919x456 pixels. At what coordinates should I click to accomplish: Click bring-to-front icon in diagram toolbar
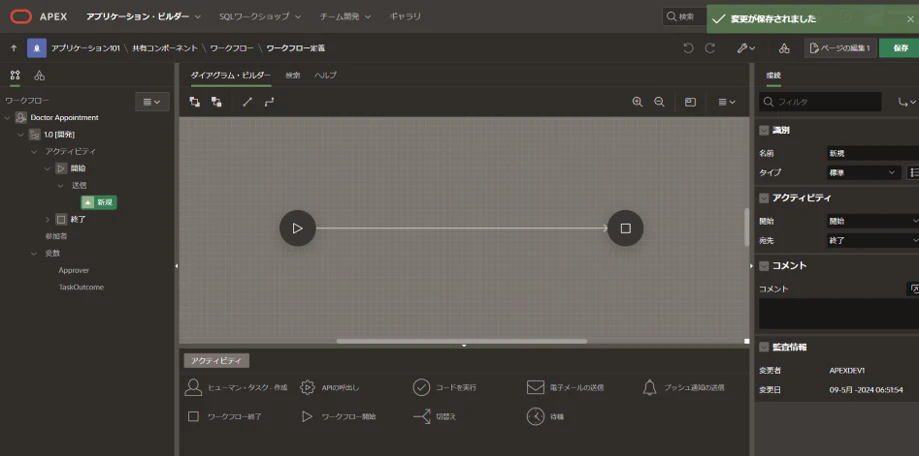[x=195, y=102]
